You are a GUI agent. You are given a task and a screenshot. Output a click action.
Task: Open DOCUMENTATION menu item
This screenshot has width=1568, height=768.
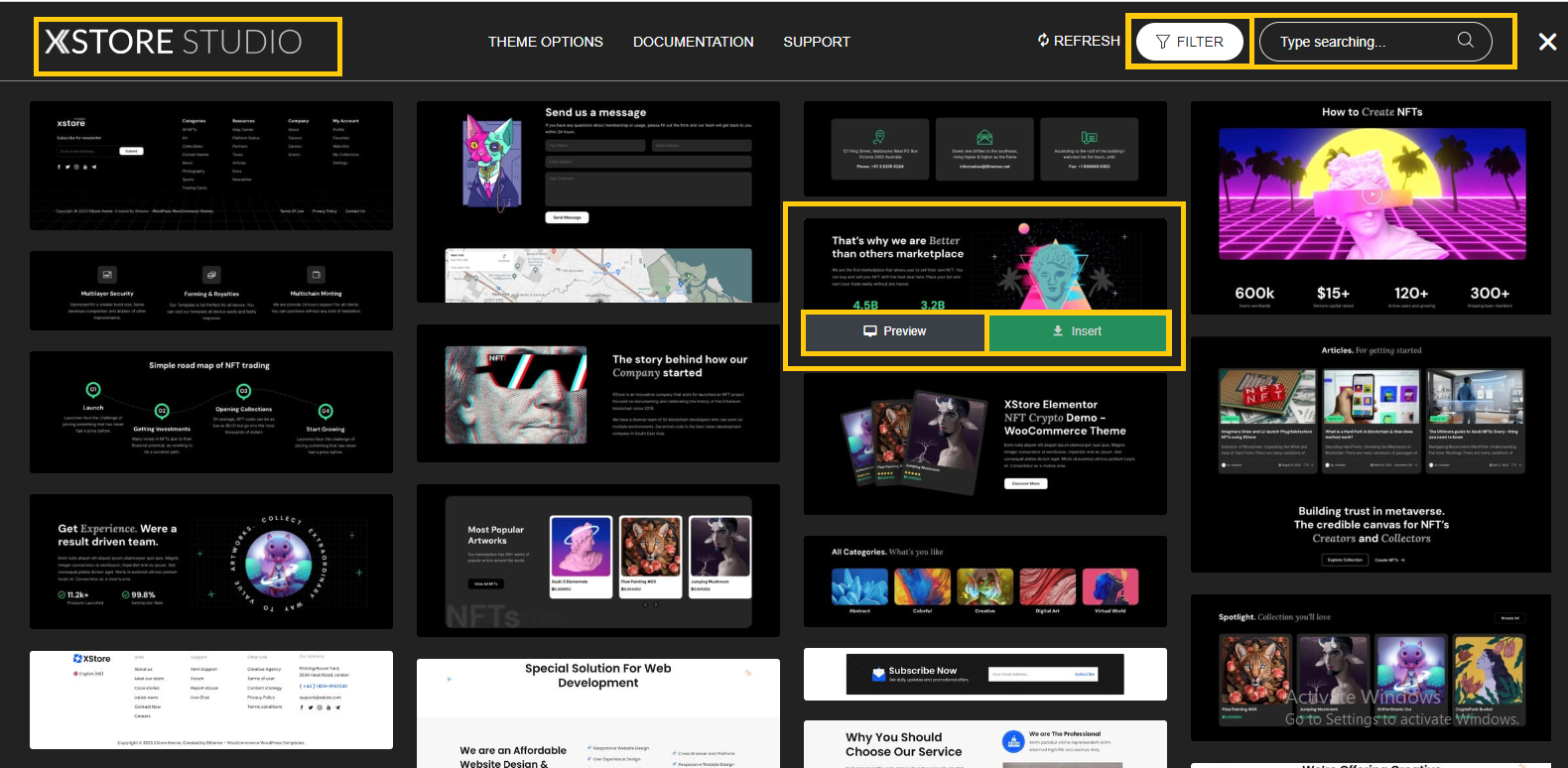click(x=693, y=42)
